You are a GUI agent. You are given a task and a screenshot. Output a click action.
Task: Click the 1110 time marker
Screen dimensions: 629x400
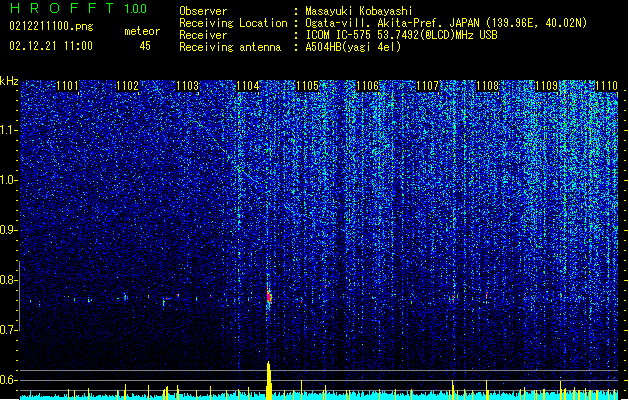pyautogui.click(x=607, y=86)
